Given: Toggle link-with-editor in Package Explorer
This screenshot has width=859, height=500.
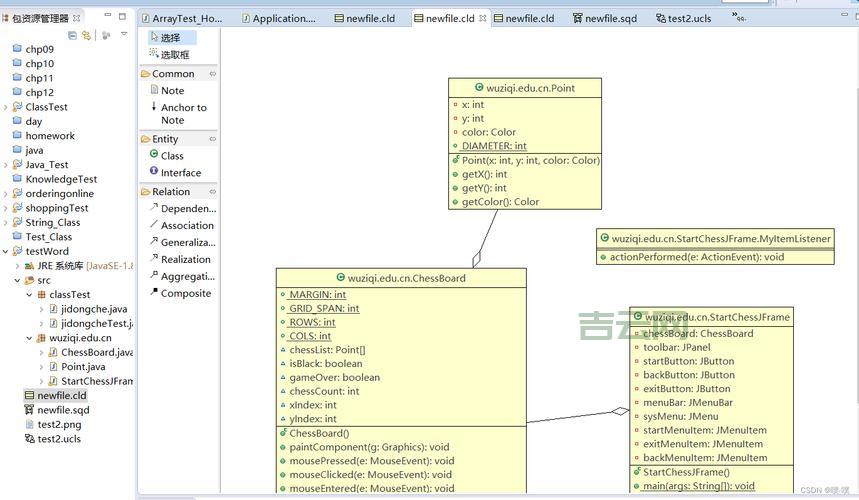Looking at the screenshot, I should click(x=87, y=35).
